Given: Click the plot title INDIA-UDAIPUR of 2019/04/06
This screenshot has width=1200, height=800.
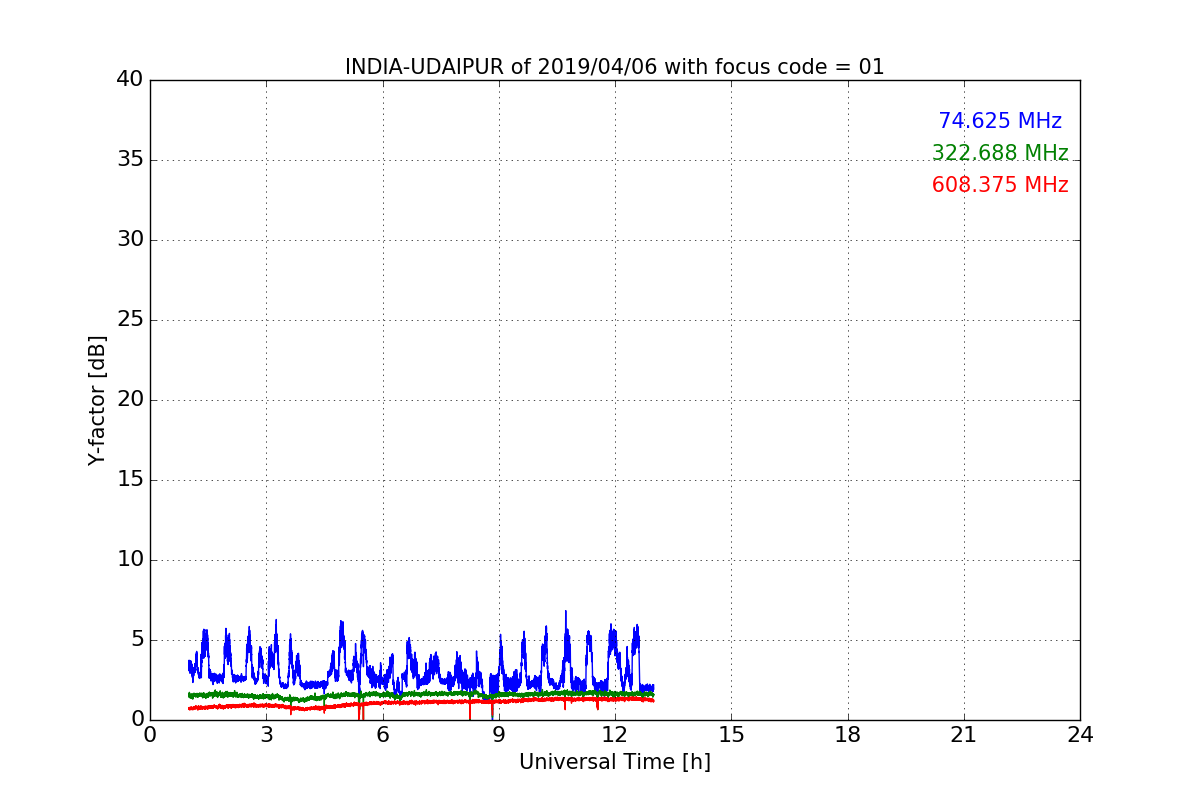Looking at the screenshot, I should (614, 67).
